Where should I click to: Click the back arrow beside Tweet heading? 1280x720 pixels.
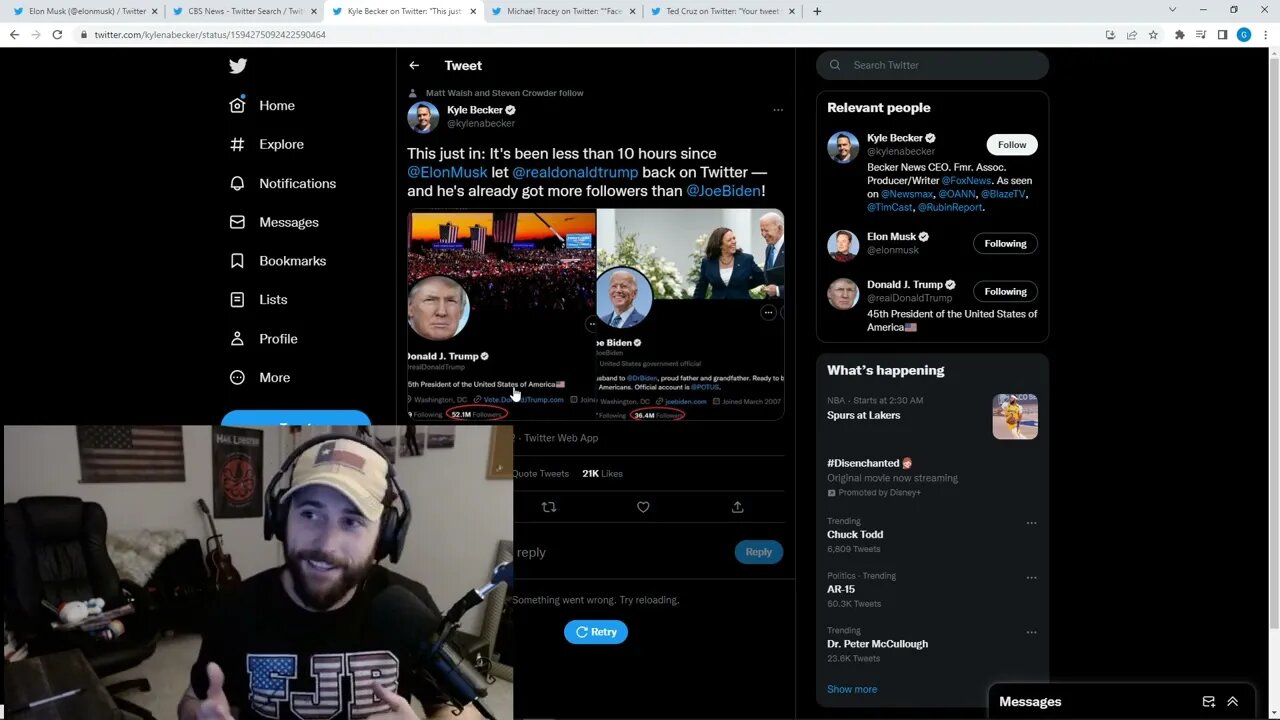click(414, 65)
